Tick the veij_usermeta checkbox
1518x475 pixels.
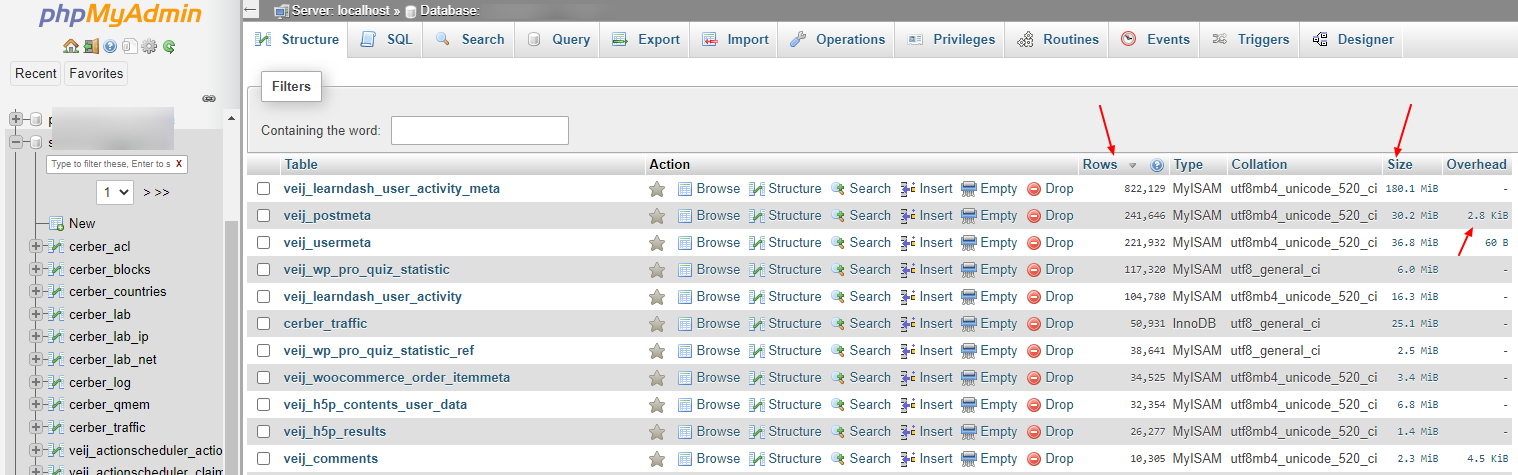click(x=264, y=243)
